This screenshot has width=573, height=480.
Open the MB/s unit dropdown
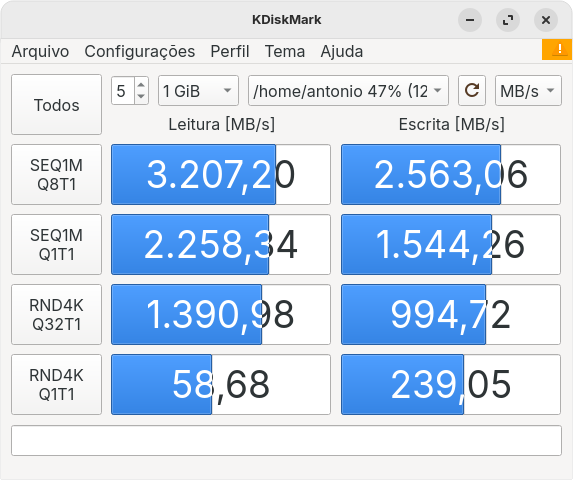click(x=528, y=91)
